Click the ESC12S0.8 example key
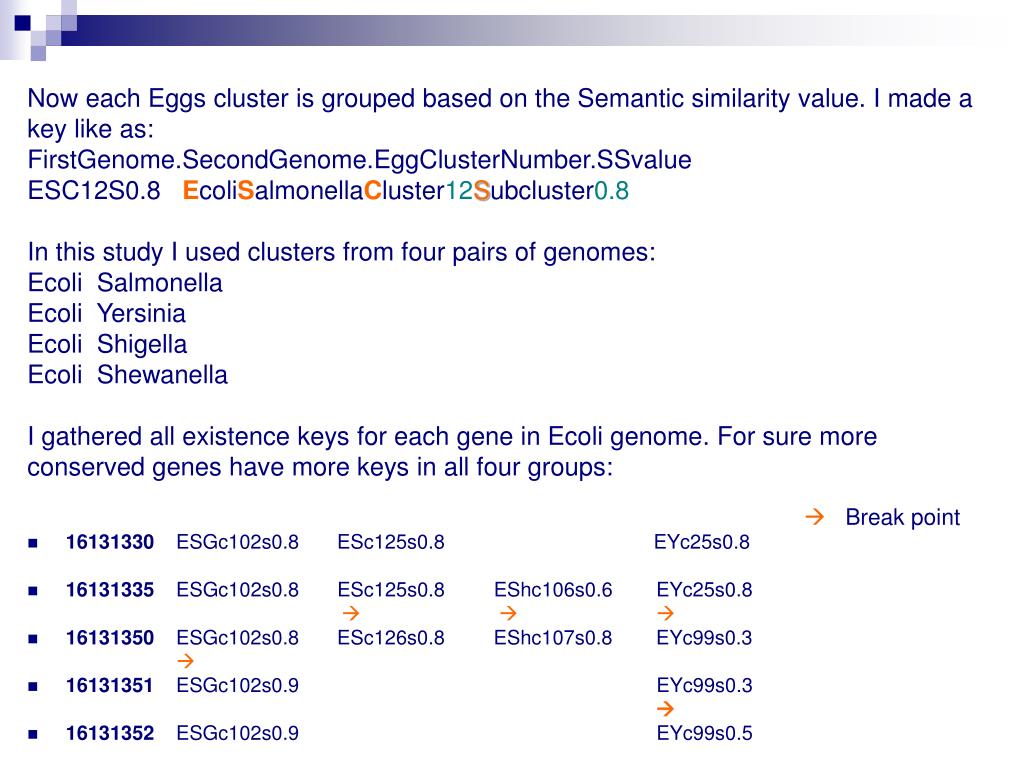The width and height of the screenshot is (1024, 768). (x=94, y=191)
